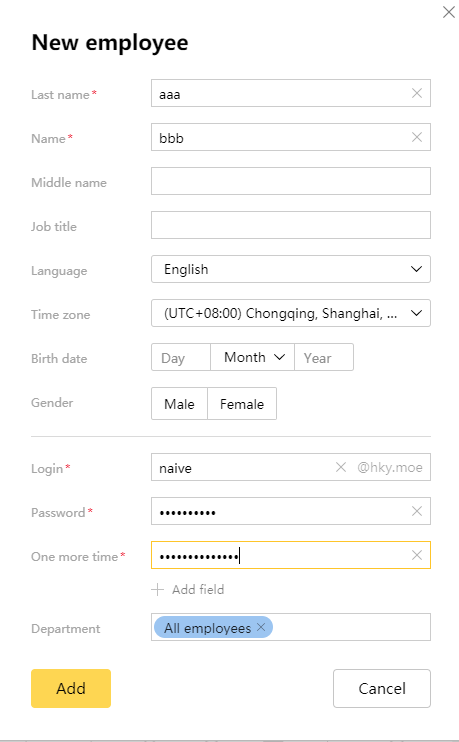Click the Language label

[x=59, y=271]
